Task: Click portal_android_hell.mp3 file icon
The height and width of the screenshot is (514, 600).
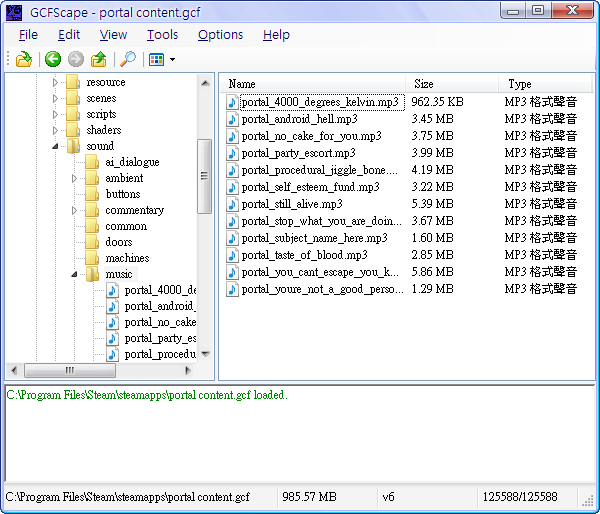Action: pos(232,119)
